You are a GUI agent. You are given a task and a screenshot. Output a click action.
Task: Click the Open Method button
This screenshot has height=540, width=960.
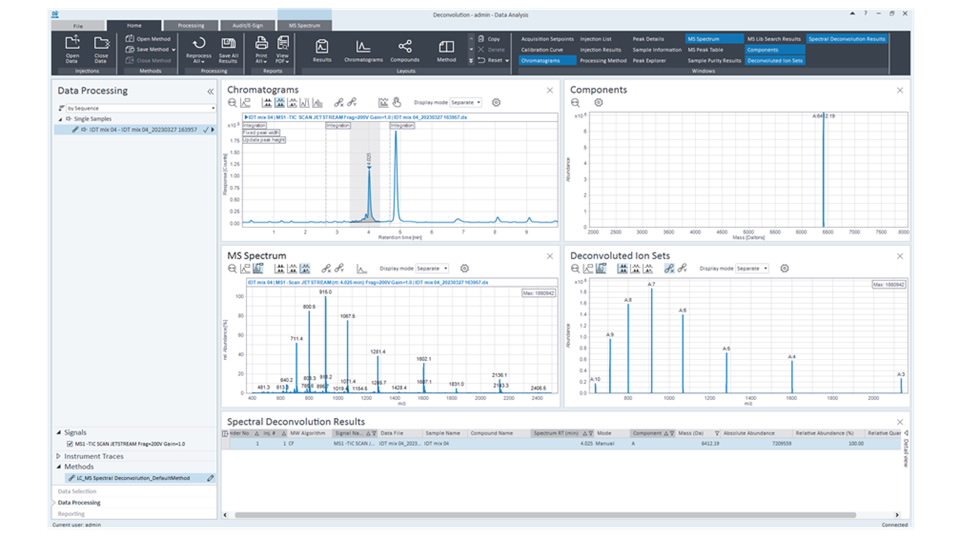click(148, 38)
